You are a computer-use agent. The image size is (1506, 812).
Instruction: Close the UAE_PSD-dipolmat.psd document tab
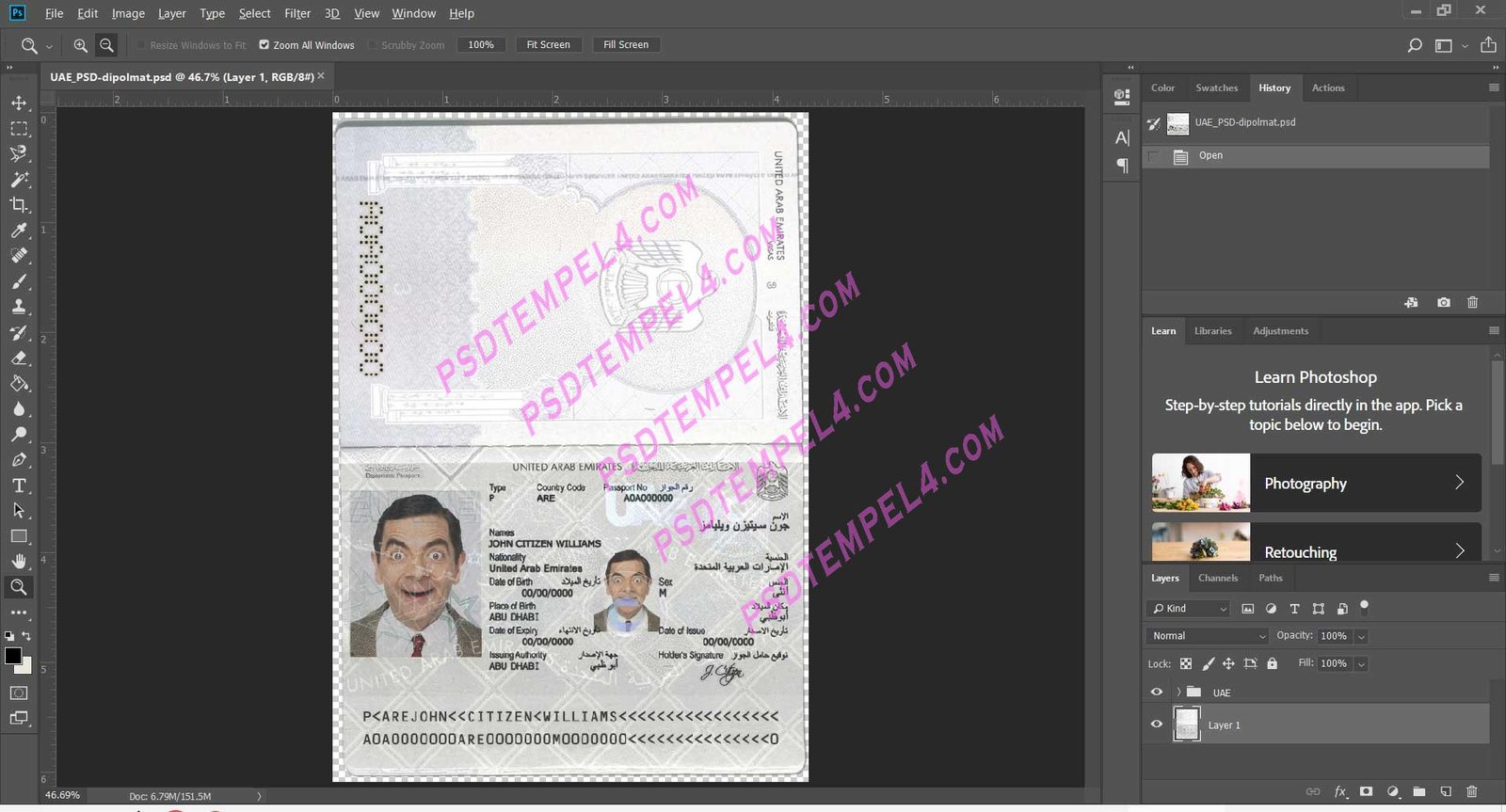tap(321, 76)
